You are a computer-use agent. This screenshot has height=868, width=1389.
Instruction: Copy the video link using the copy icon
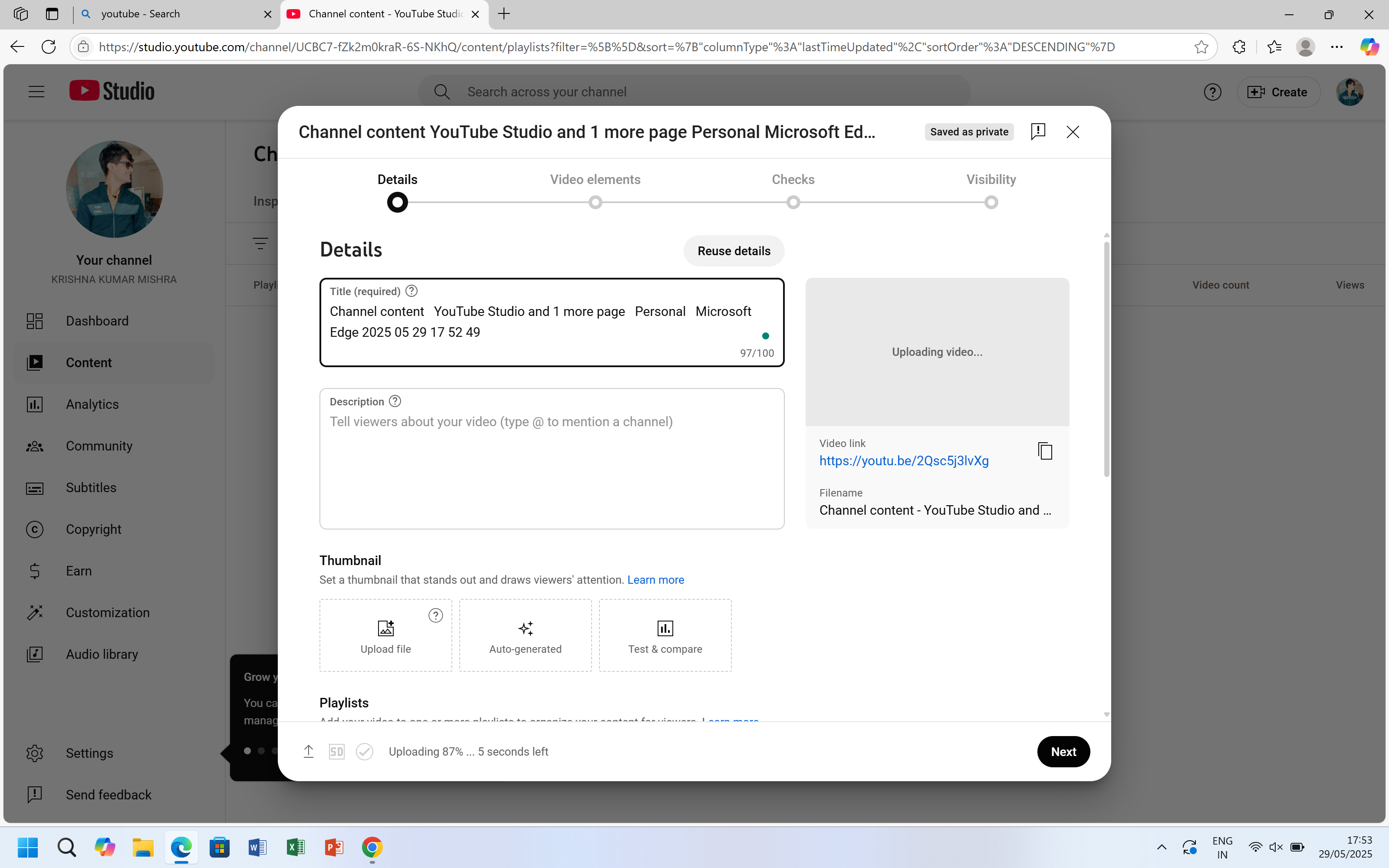pos(1045,451)
